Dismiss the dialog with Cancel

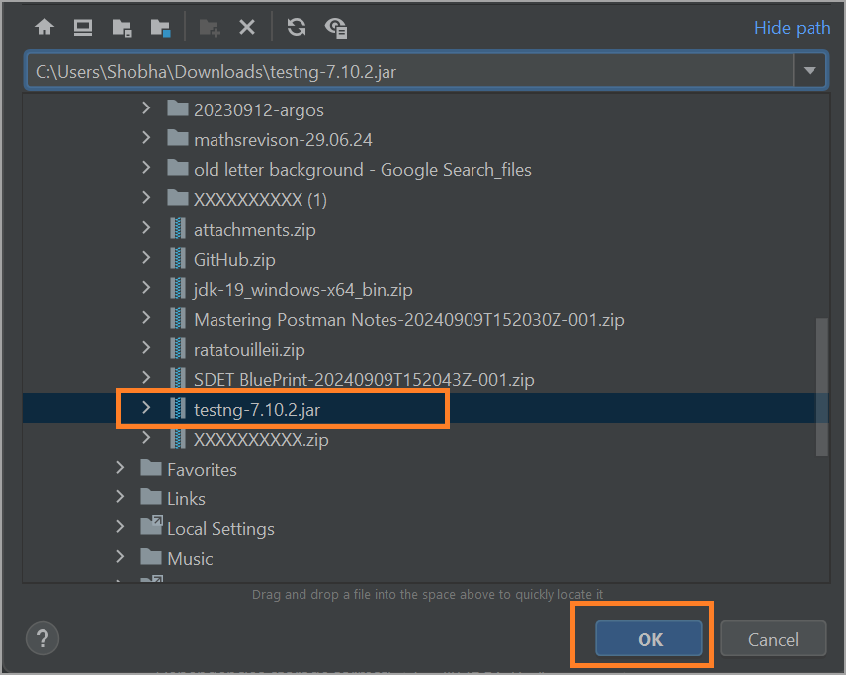(x=773, y=638)
